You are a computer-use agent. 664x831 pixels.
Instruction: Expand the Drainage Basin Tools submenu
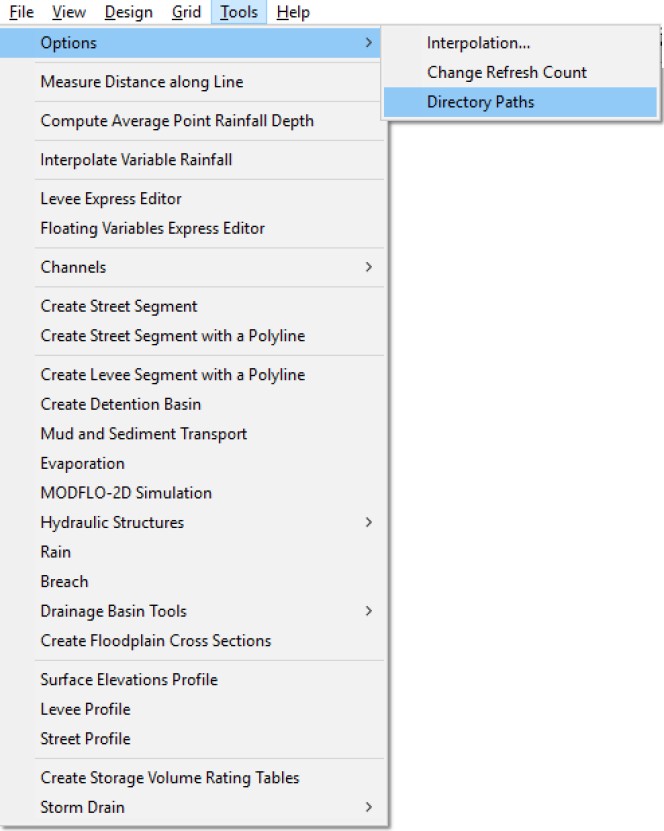(x=369, y=611)
